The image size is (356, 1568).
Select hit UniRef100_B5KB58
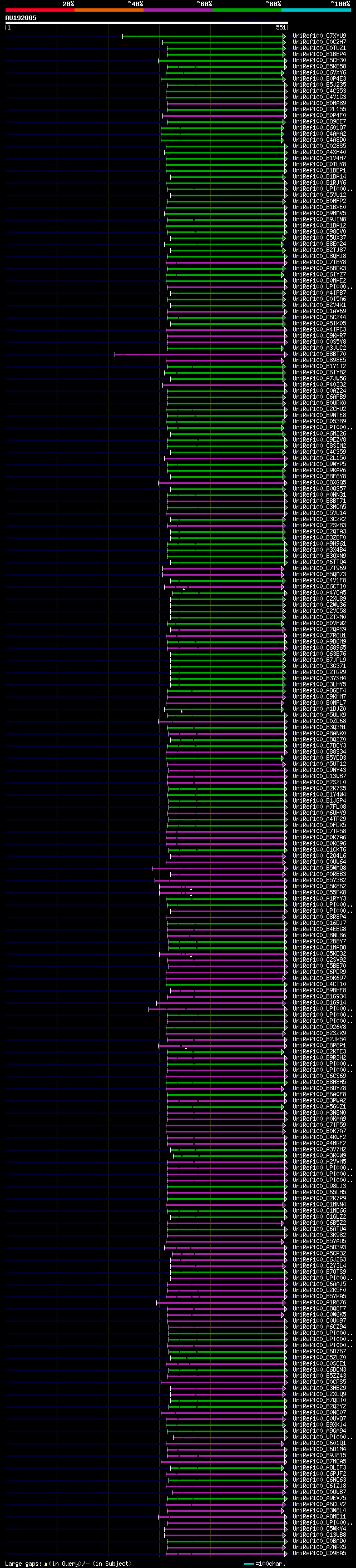319,66
